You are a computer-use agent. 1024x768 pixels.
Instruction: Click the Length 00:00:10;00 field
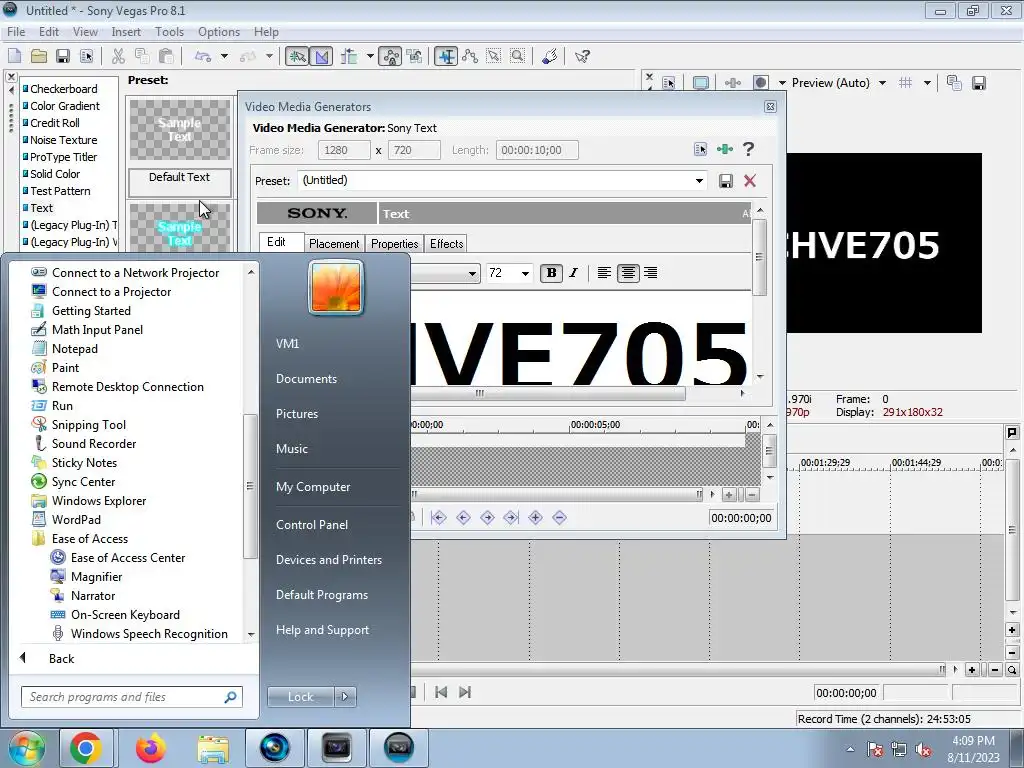[x=537, y=150]
